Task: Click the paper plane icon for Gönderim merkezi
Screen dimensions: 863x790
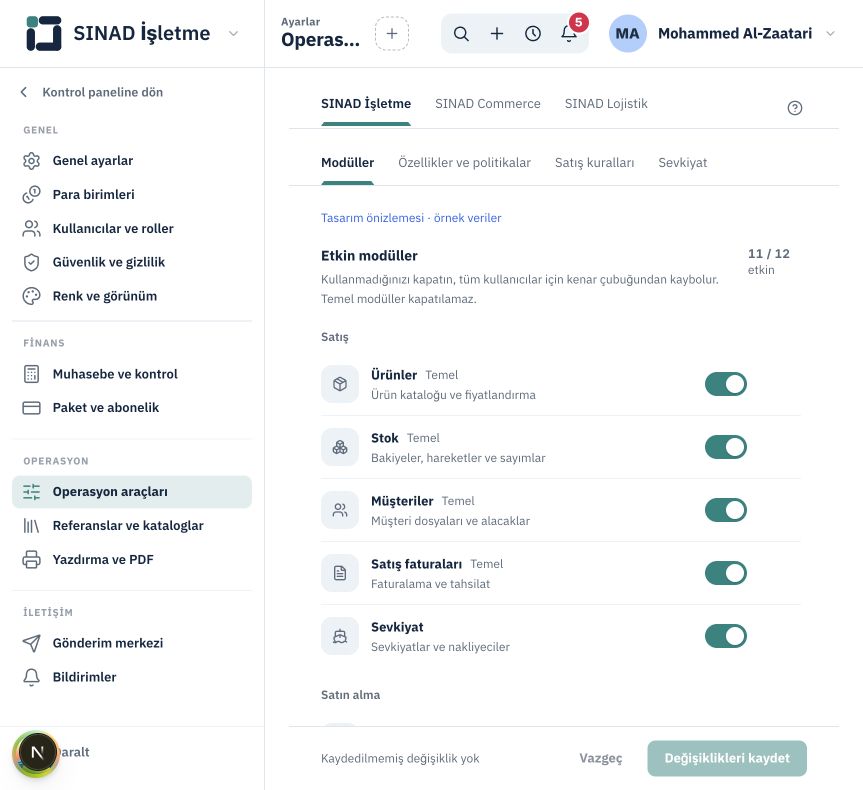Action: [x=31, y=643]
